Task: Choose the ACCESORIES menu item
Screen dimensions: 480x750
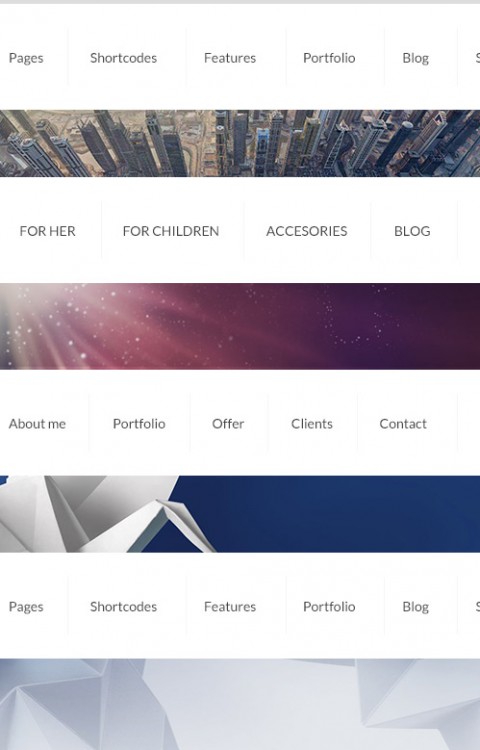Action: click(306, 231)
